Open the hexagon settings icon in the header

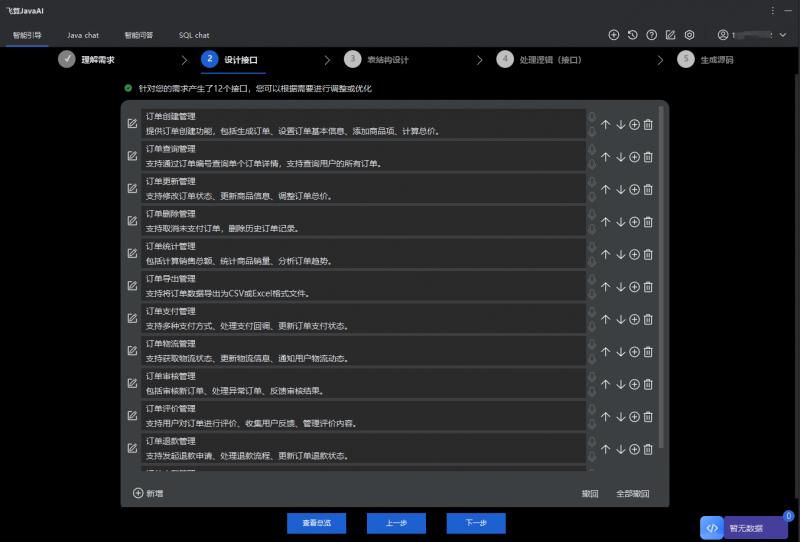coord(689,35)
